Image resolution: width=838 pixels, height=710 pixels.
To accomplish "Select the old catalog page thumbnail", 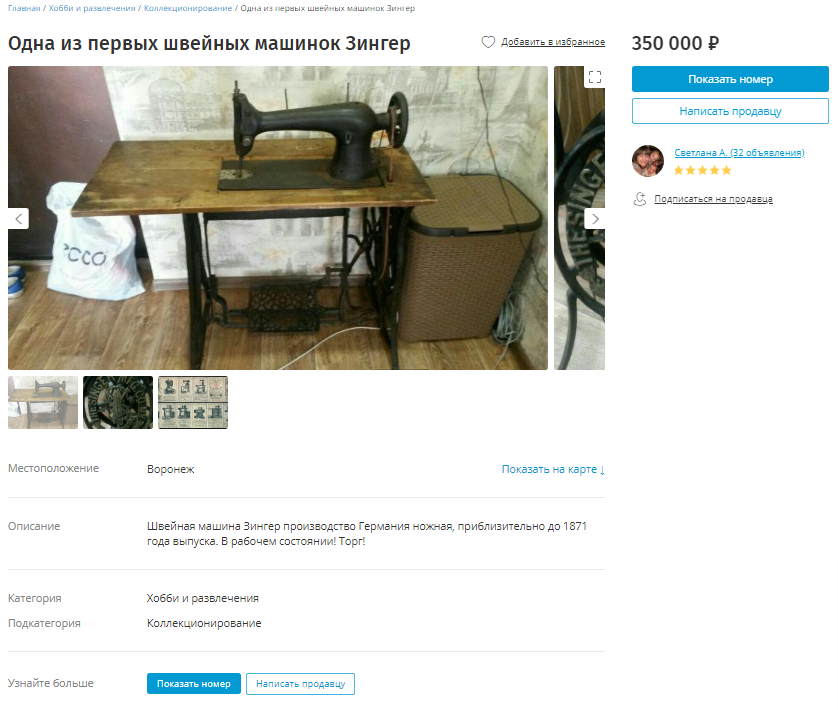I will [193, 403].
